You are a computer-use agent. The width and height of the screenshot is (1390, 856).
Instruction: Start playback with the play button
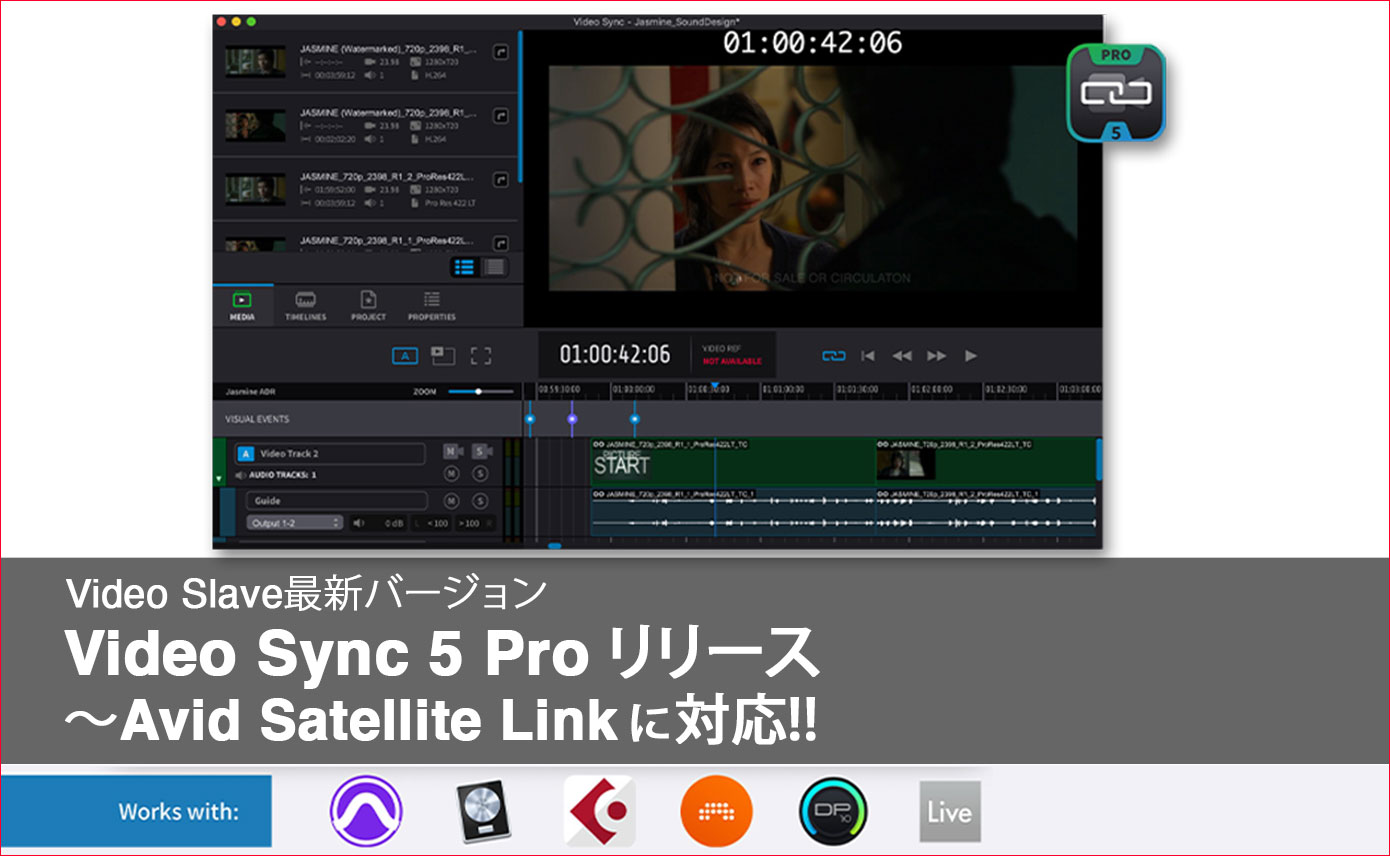coord(970,356)
